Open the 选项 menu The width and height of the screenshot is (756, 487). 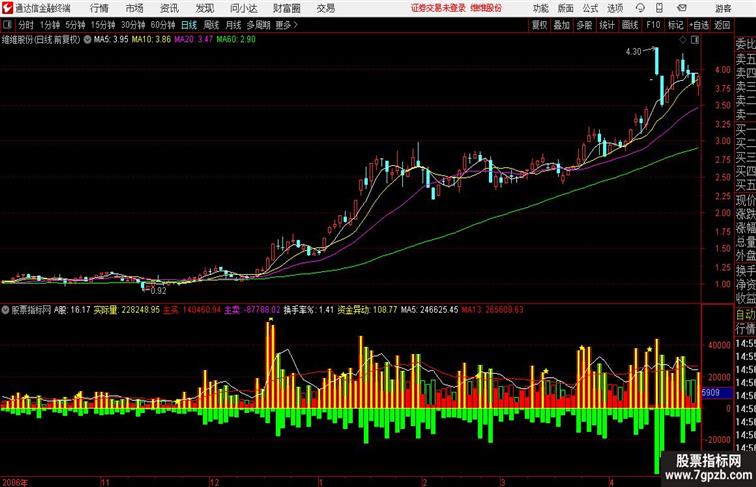coord(615,8)
